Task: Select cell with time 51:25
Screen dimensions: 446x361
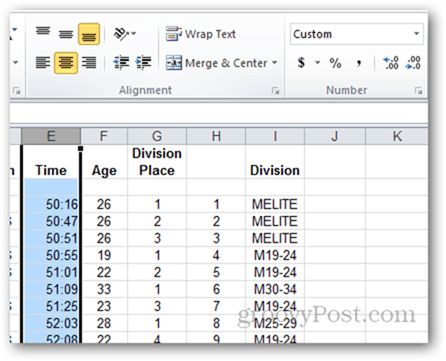Action: pos(51,306)
